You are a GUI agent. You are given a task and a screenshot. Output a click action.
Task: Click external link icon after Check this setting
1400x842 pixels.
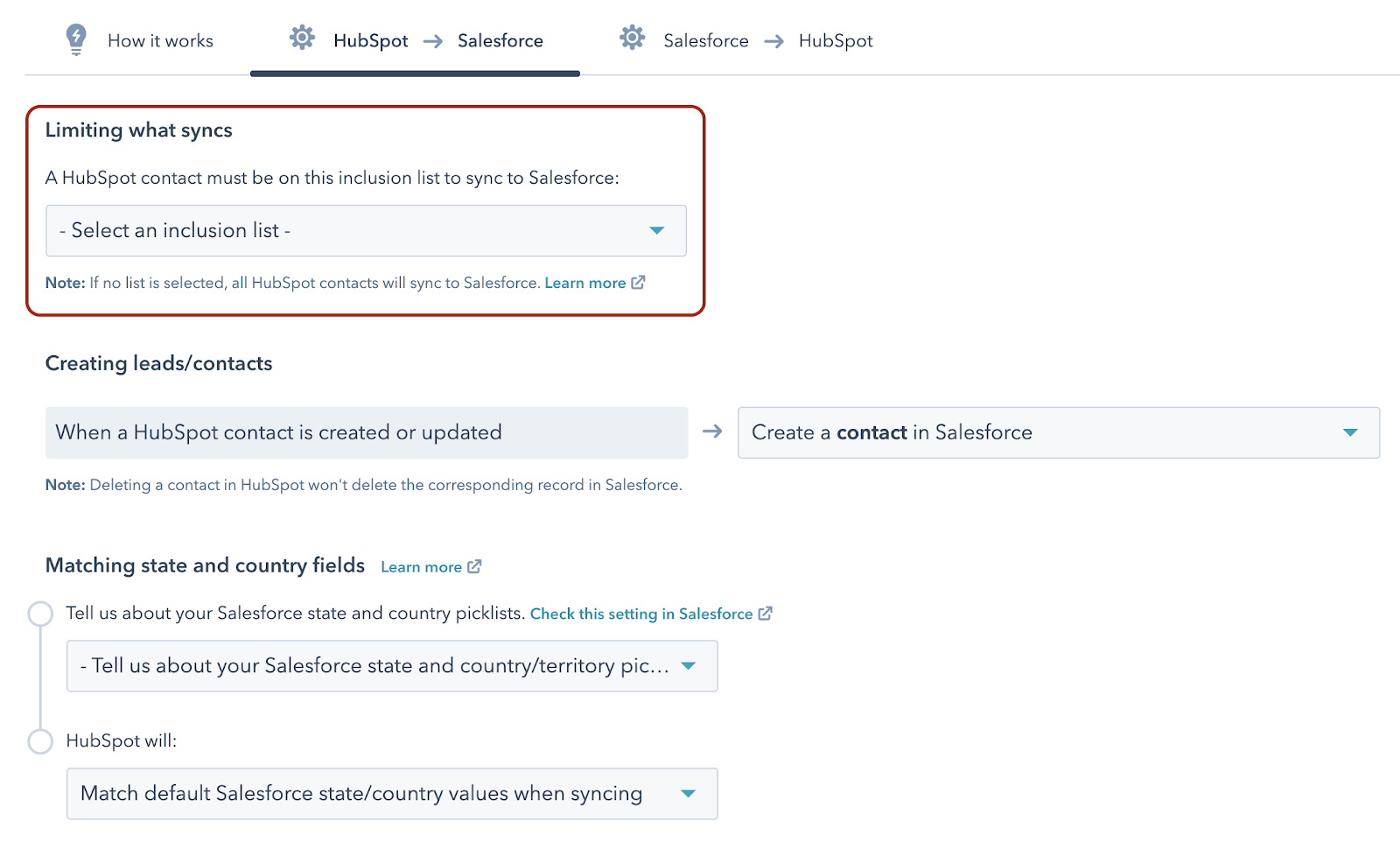[x=766, y=614]
